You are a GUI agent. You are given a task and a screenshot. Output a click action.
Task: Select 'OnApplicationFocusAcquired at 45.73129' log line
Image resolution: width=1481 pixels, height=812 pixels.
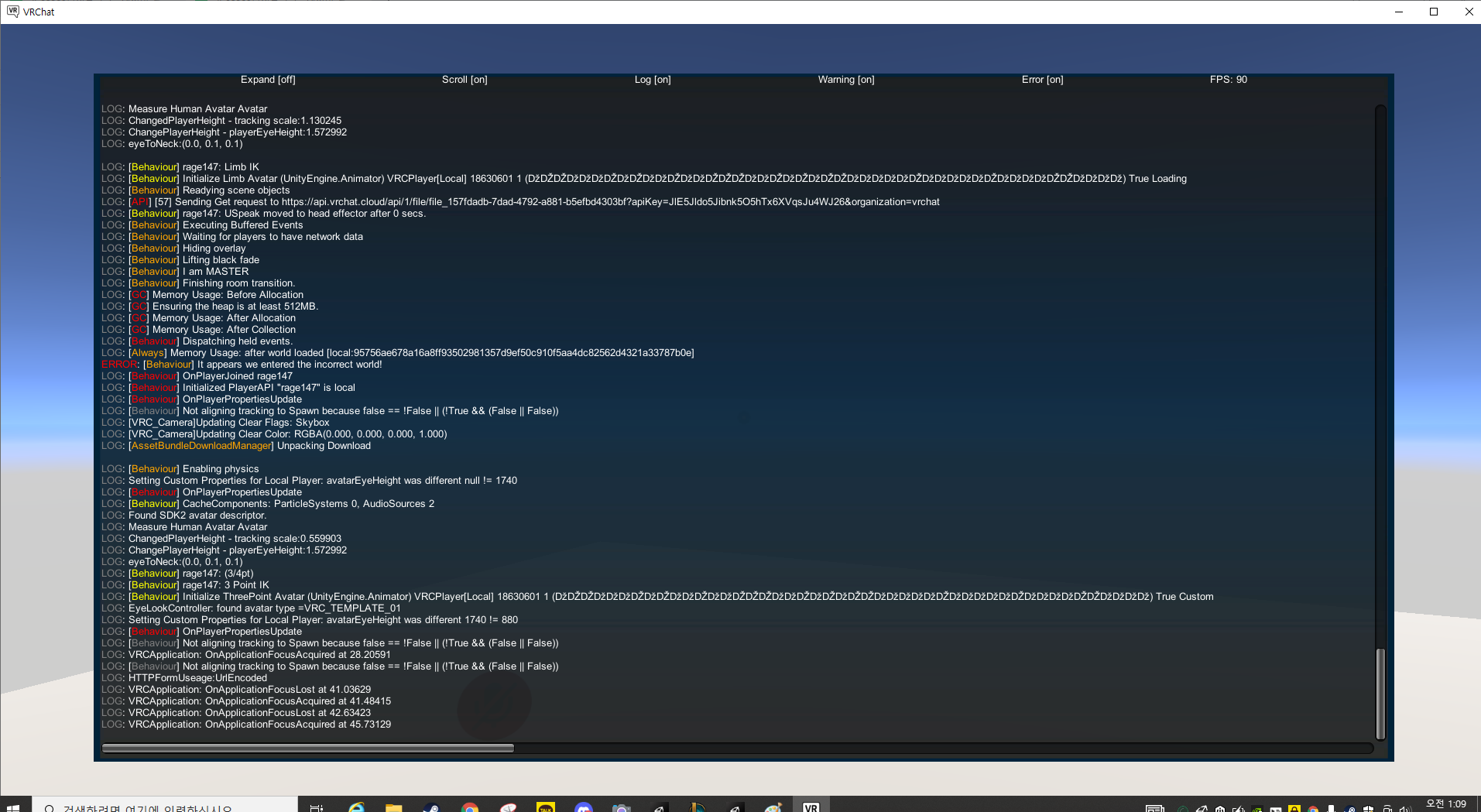point(246,725)
